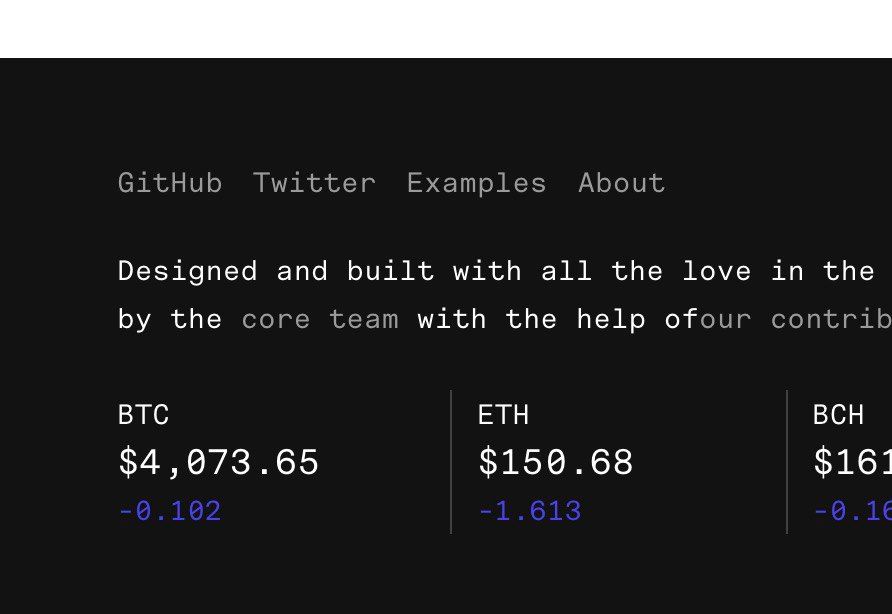Click the BTC change value -0.102
The width and height of the screenshot is (892, 614).
[170, 511]
